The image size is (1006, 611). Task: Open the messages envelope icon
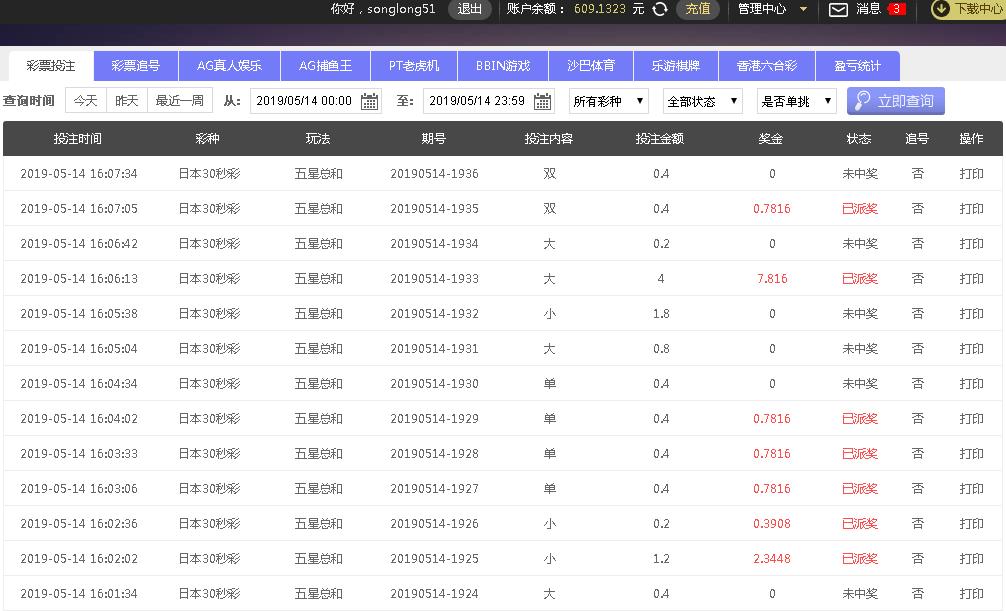tap(838, 9)
